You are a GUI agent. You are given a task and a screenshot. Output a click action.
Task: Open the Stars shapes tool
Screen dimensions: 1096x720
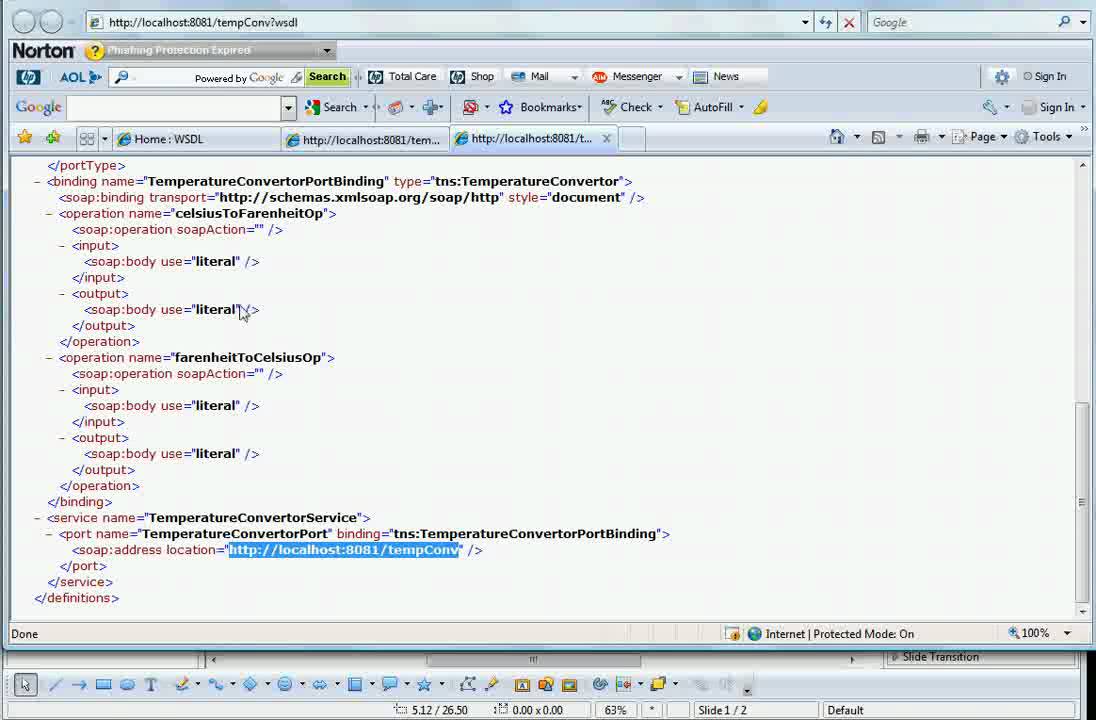coord(424,685)
